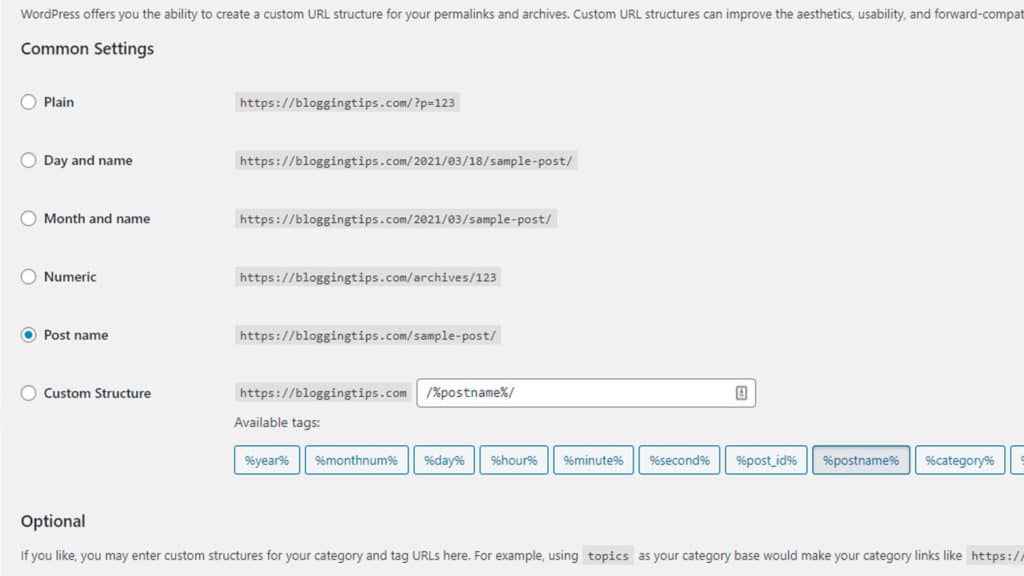
Task: Click the custom structure input field
Action: [x=586, y=393]
